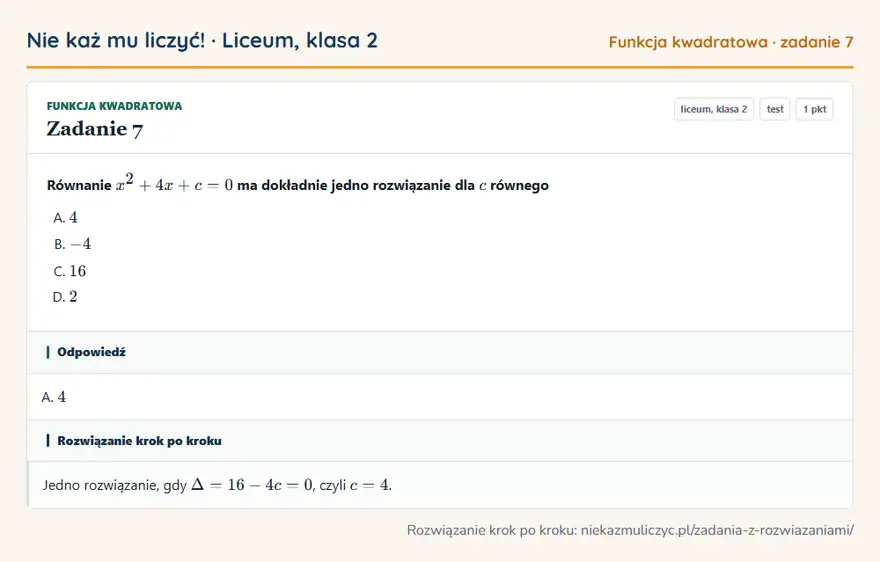
Task: Open 'Funkcja kwadratowa · zadanie 7' header link
Action: point(731,42)
